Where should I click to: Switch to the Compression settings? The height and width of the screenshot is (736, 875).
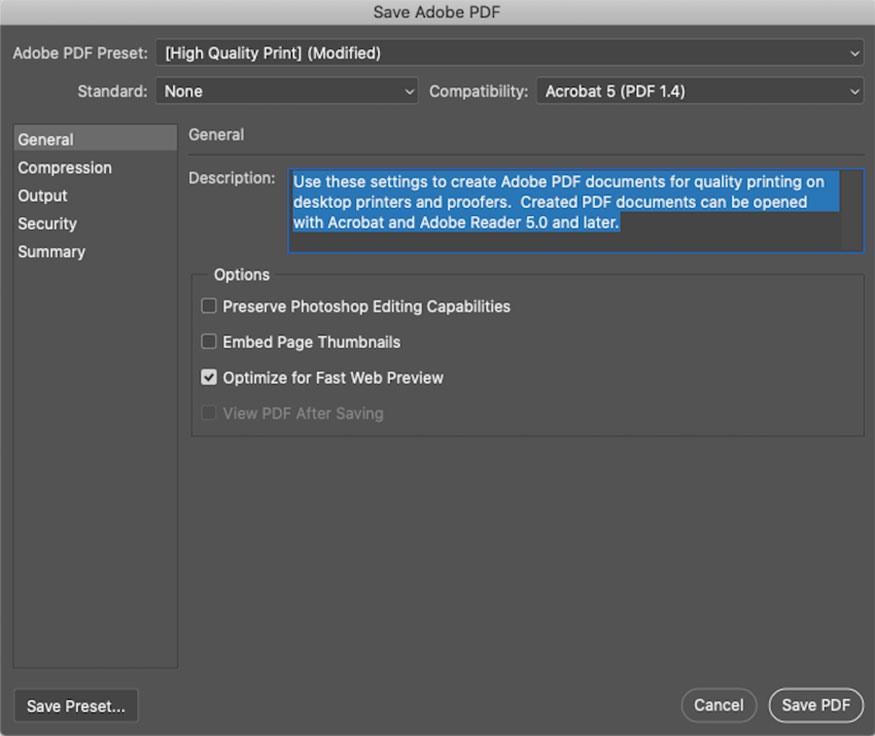click(95, 167)
